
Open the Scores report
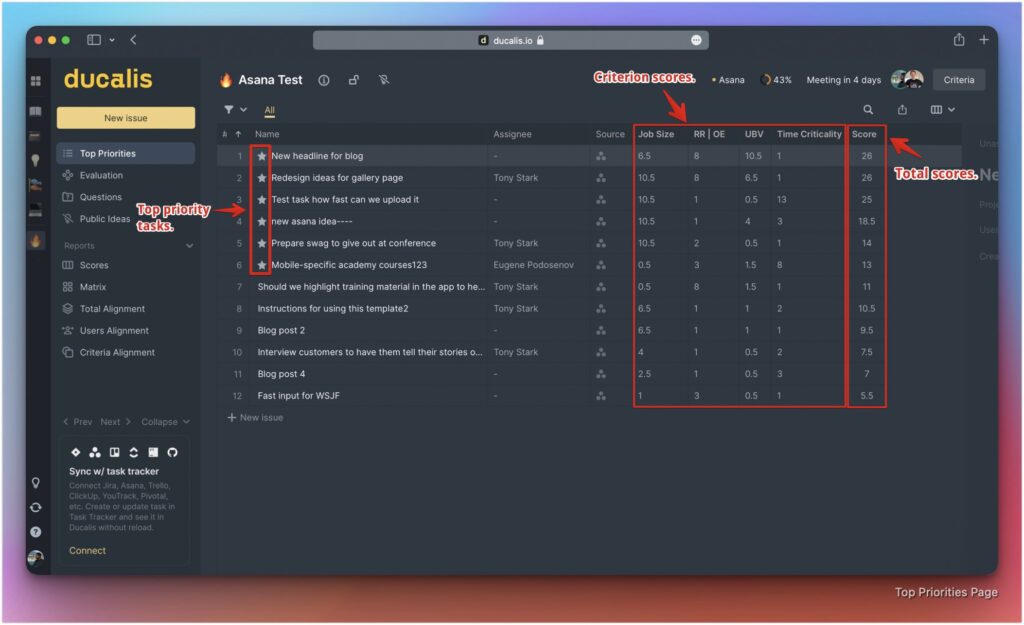pyautogui.click(x=93, y=265)
